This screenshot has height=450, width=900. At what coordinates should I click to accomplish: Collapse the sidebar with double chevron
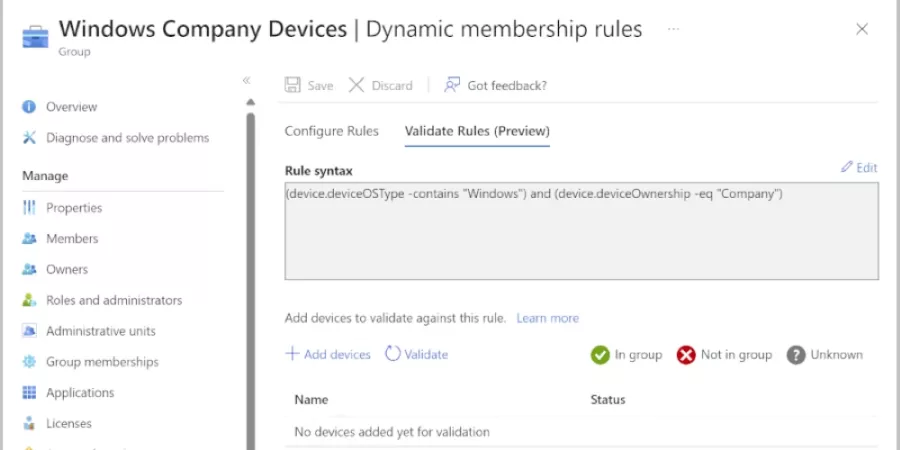point(246,80)
